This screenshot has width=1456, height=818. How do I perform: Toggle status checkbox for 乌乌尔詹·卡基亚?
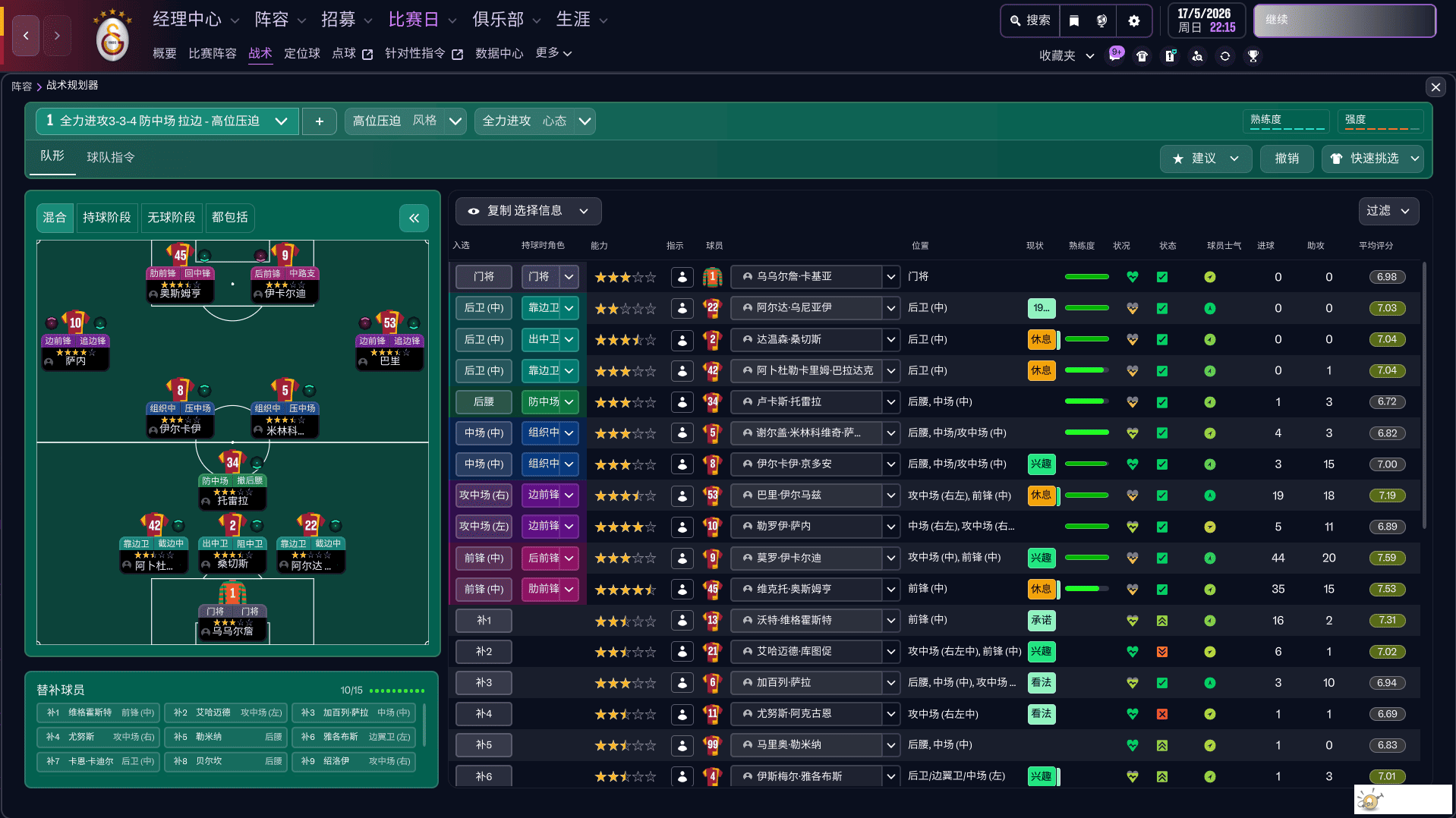click(x=1161, y=277)
